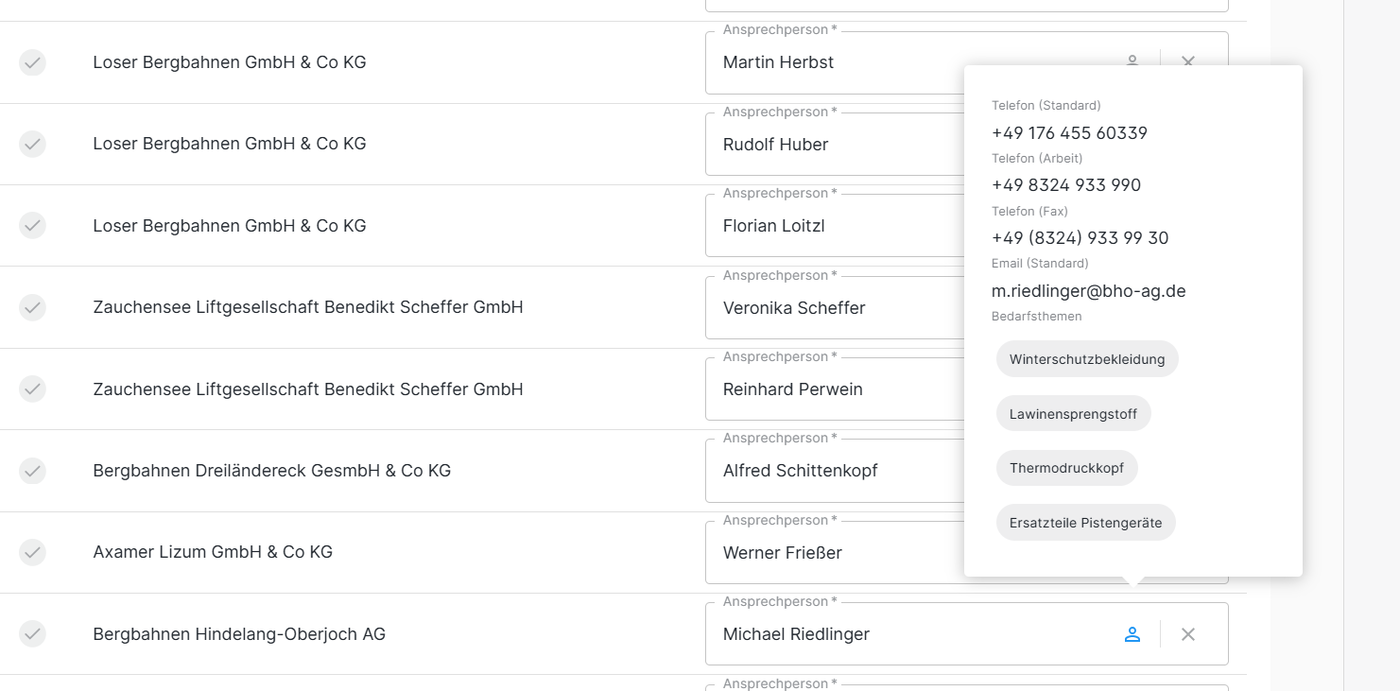Viewport: 1400px width, 691px height.
Task: Toggle checkmark for Bergbahnen Dreiländereck row
Action: [33, 470]
